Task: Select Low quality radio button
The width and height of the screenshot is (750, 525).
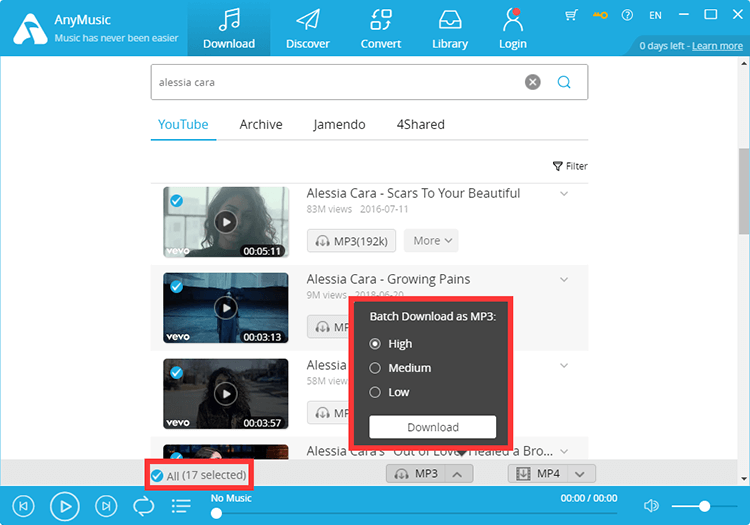Action: (x=375, y=392)
